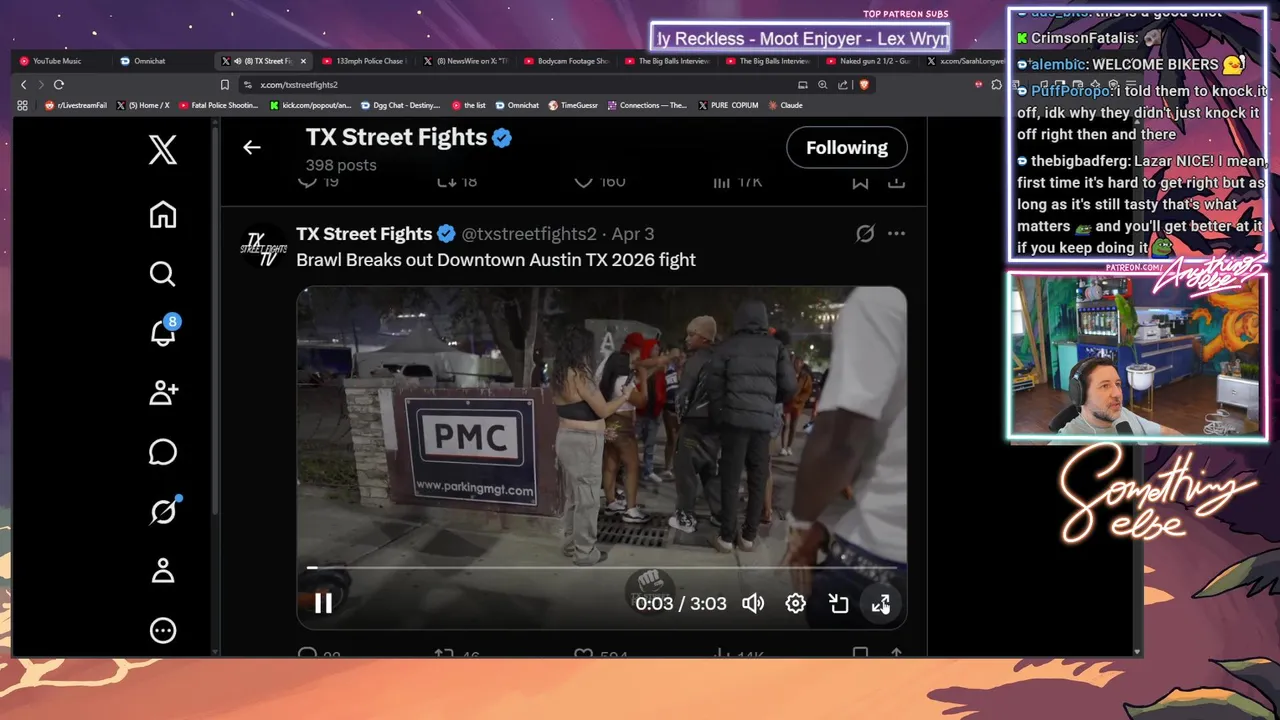Image resolution: width=1280 pixels, height=720 pixels.
Task: Expand the video to fullscreen
Action: [x=881, y=603]
